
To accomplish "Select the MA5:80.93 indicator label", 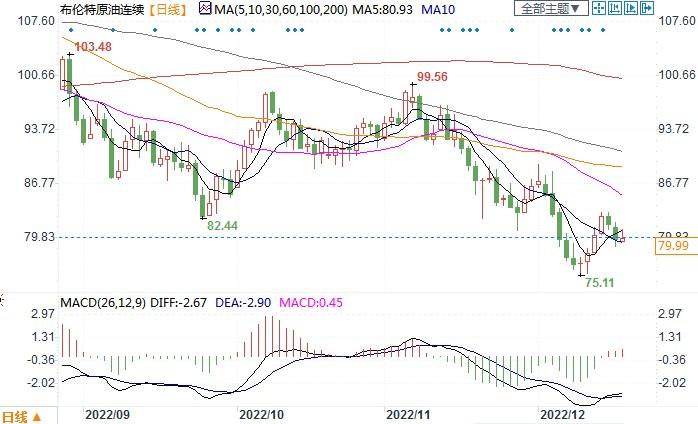I will pyautogui.click(x=385, y=9).
